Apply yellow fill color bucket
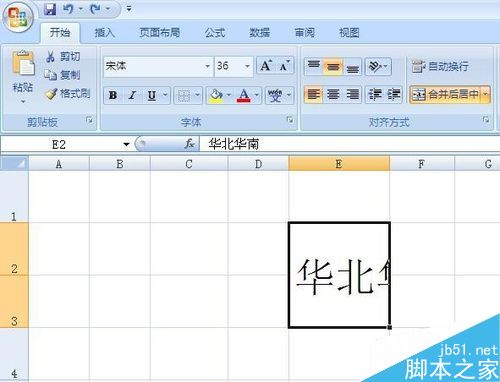 coord(216,96)
